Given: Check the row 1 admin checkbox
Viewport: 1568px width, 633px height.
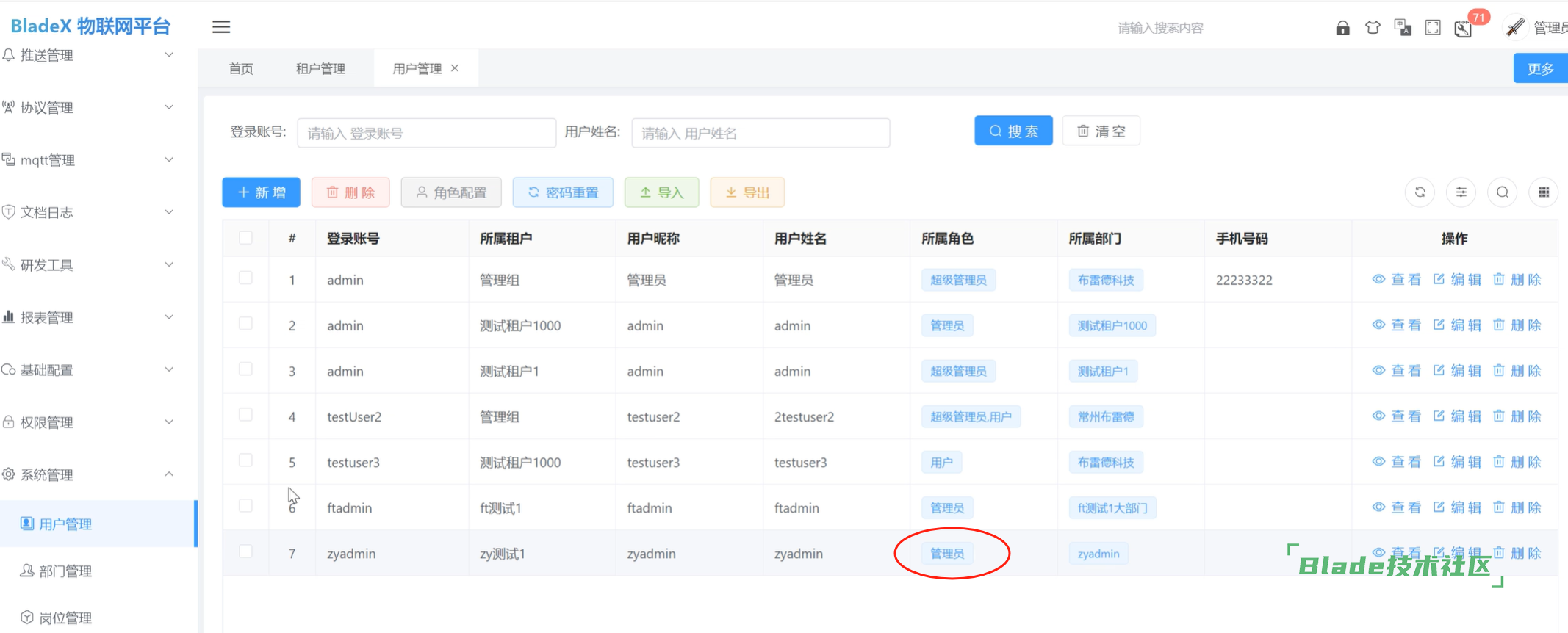Looking at the screenshot, I should coord(245,278).
